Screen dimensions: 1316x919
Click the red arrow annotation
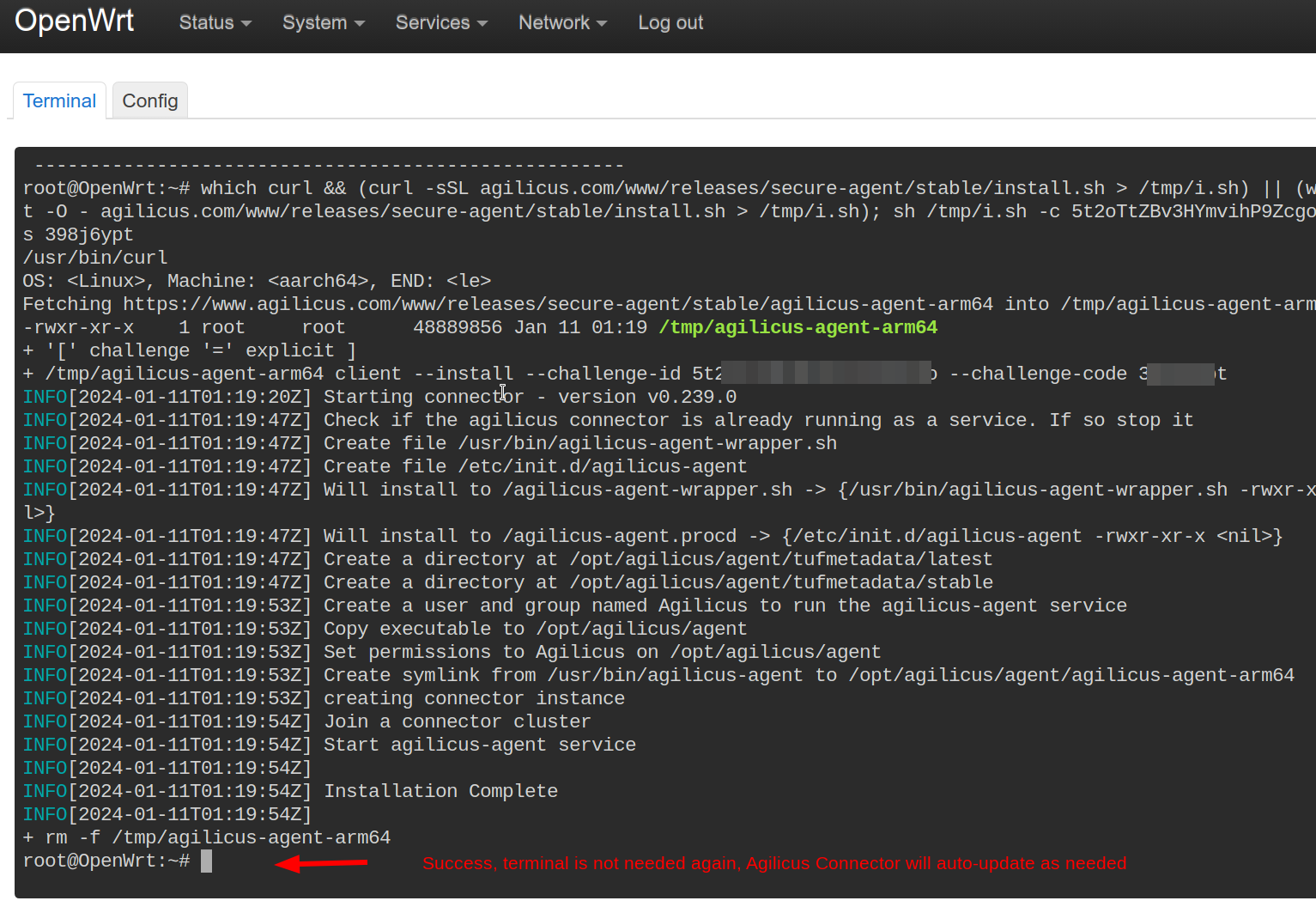click(321, 863)
